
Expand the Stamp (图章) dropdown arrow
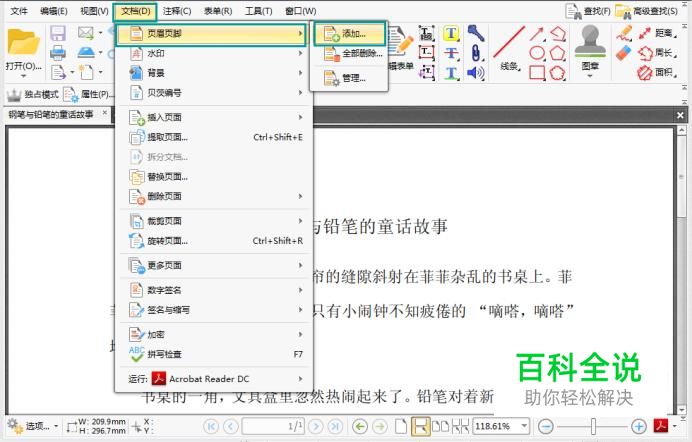[590, 76]
